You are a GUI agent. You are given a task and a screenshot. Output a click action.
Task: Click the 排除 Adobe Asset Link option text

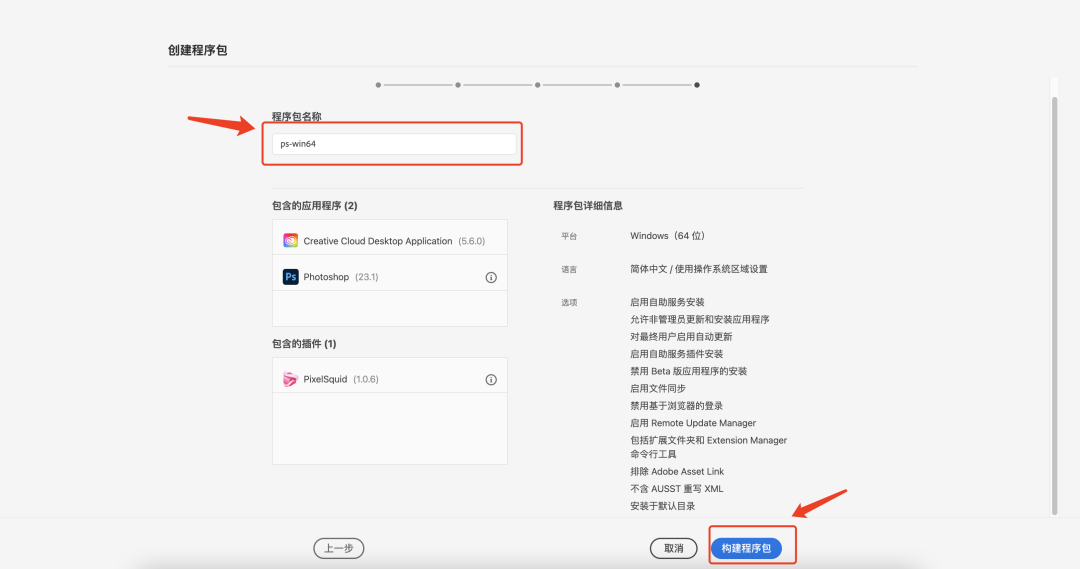tap(677, 472)
